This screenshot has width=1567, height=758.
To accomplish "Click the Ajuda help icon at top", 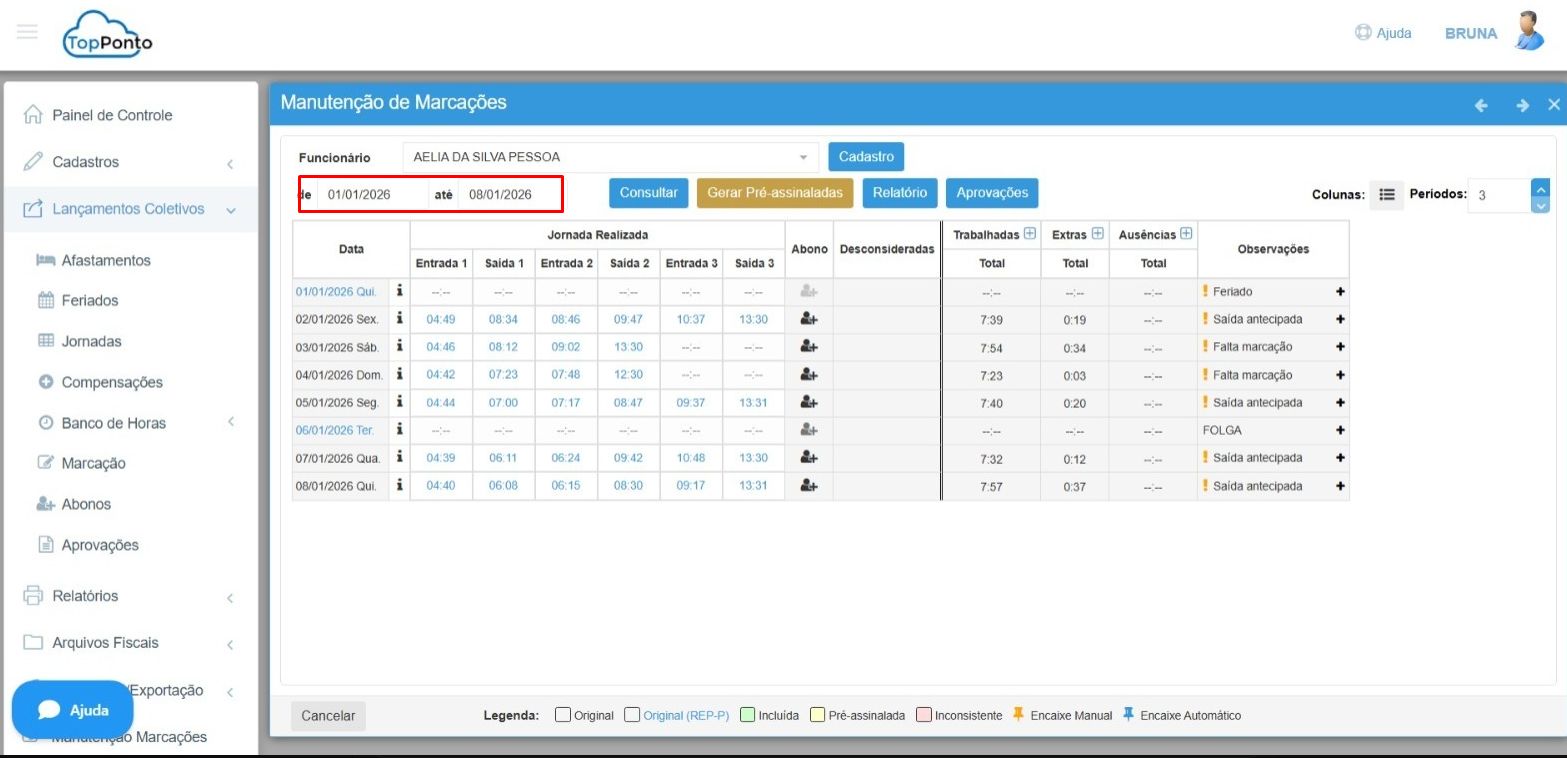I will pos(1362,33).
